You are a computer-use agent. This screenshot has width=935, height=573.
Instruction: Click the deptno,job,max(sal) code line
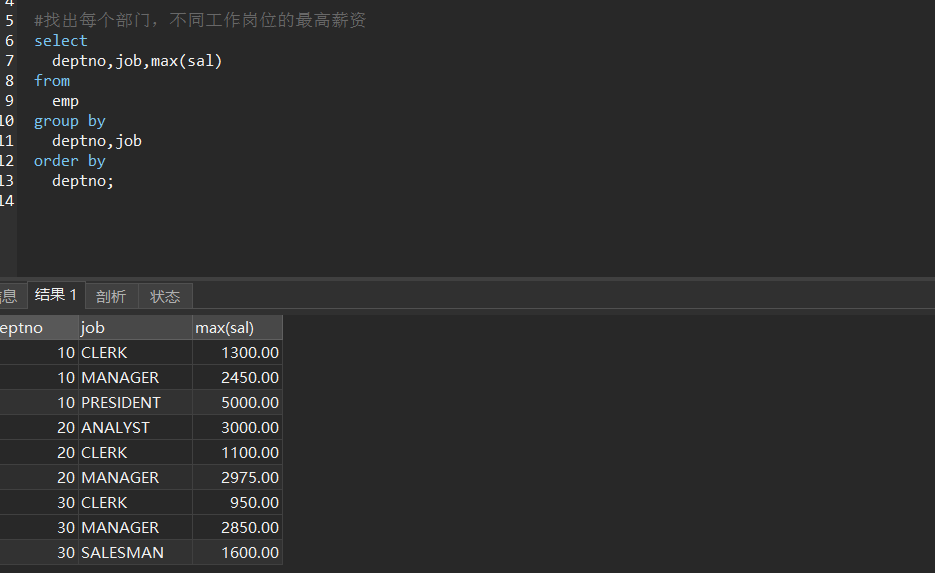(x=137, y=61)
